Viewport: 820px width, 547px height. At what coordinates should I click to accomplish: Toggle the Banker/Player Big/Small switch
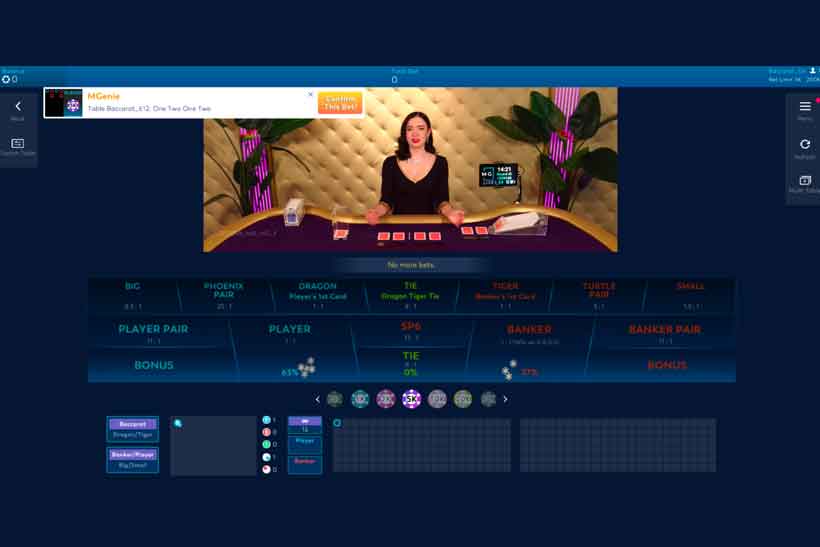click(x=132, y=460)
